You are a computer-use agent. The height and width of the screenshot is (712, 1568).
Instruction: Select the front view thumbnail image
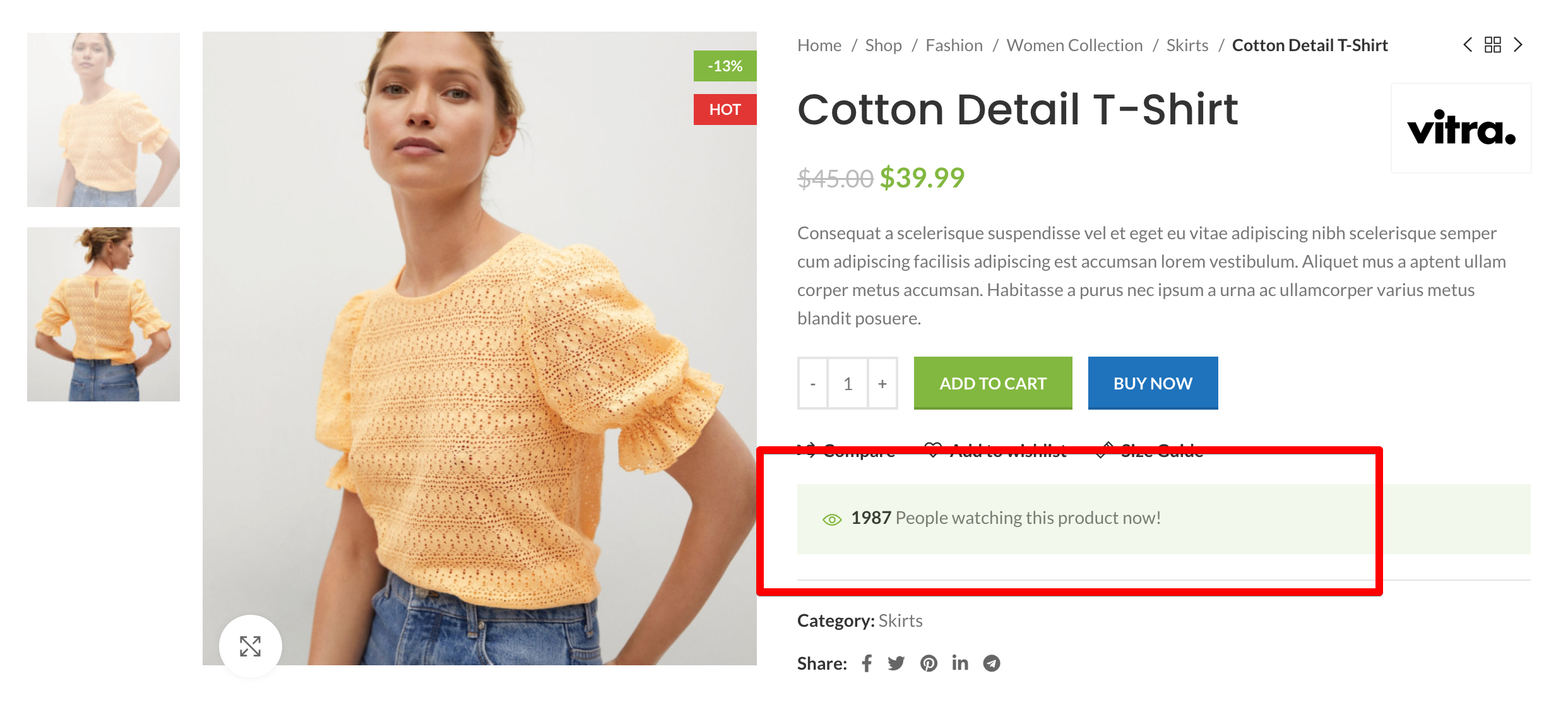pyautogui.click(x=104, y=120)
